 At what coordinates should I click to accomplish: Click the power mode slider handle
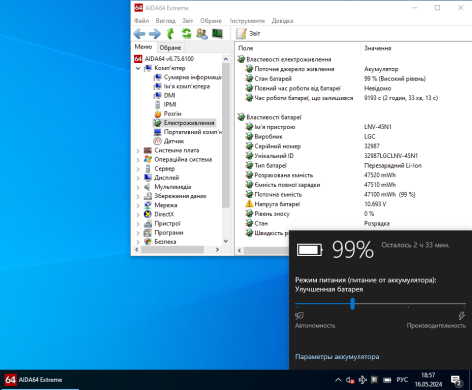coord(352,304)
